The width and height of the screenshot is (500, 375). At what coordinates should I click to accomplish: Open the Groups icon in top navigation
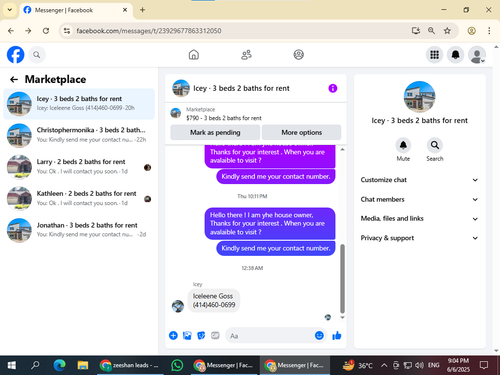(298, 55)
